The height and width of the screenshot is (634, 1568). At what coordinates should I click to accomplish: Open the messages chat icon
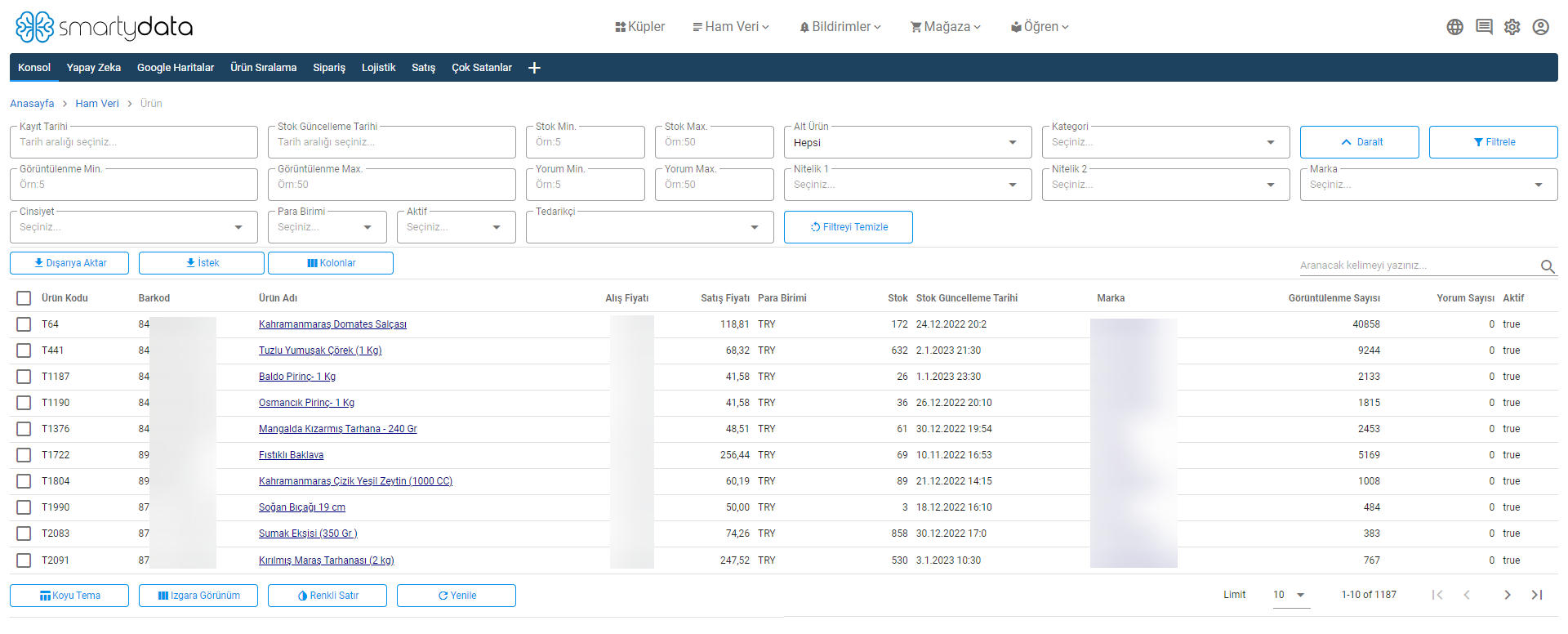(1484, 27)
